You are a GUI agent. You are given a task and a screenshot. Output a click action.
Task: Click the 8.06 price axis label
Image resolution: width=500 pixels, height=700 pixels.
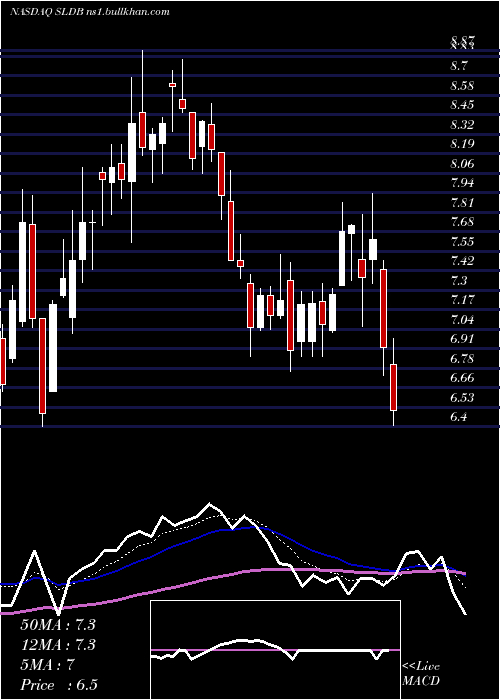pyautogui.click(x=462, y=163)
